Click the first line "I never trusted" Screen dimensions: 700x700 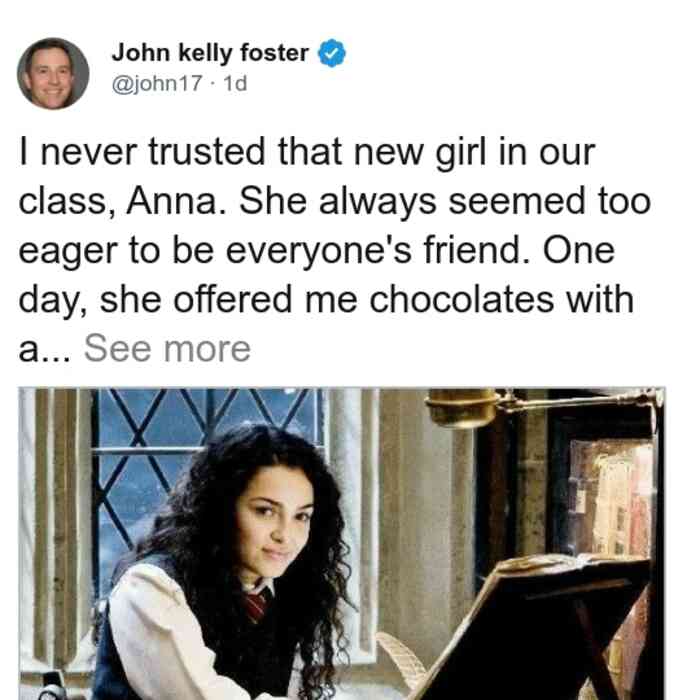[142, 152]
